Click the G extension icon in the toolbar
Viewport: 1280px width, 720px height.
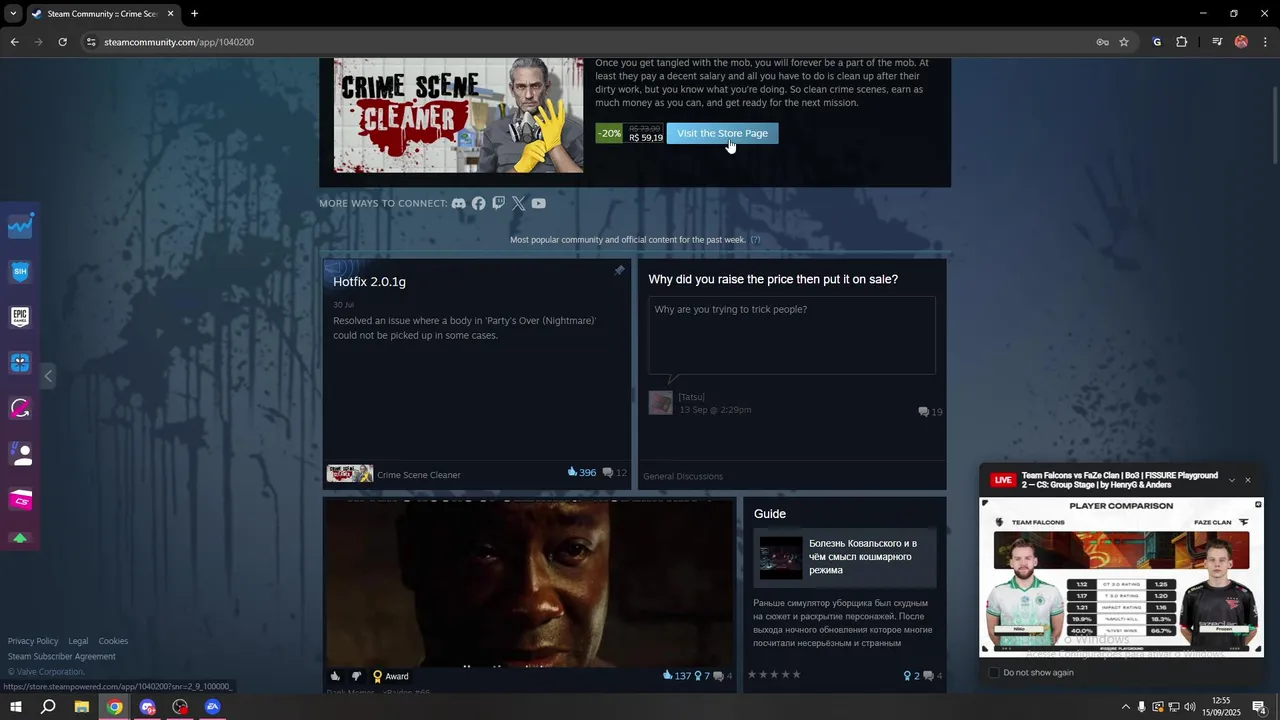point(1157,42)
